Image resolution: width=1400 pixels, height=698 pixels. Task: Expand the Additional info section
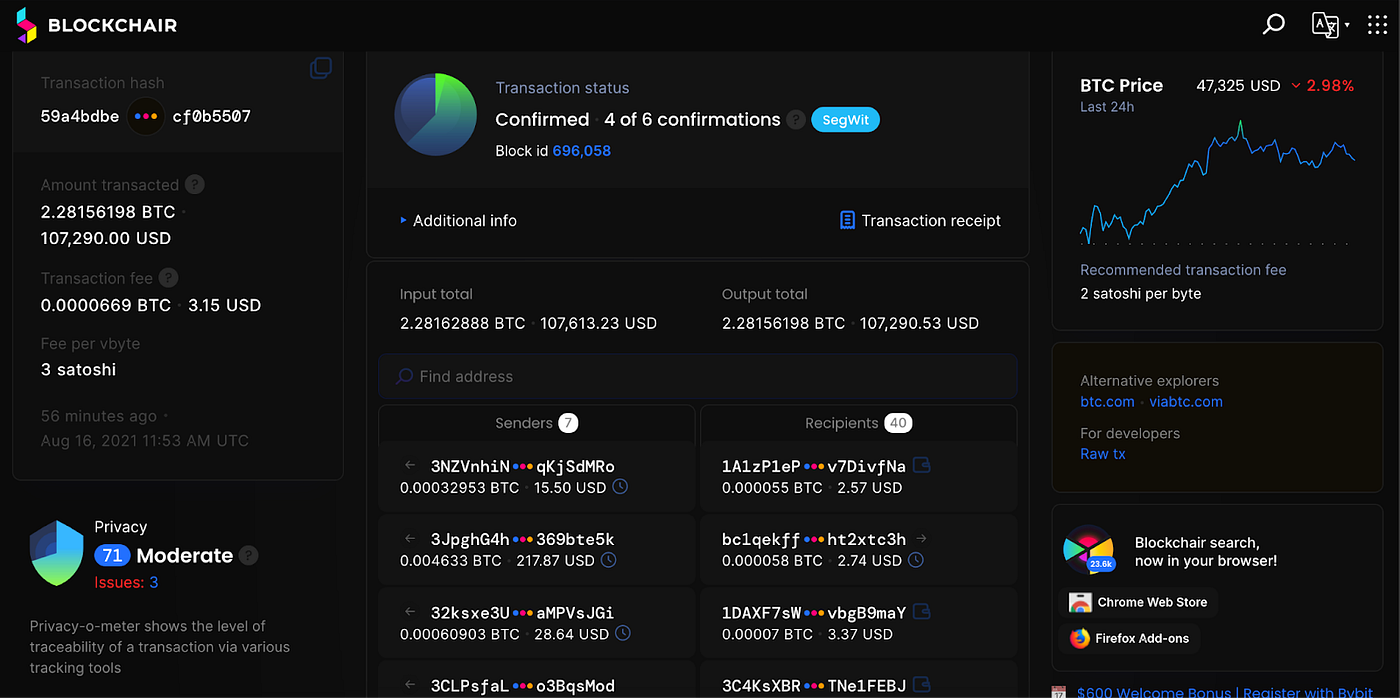(459, 221)
